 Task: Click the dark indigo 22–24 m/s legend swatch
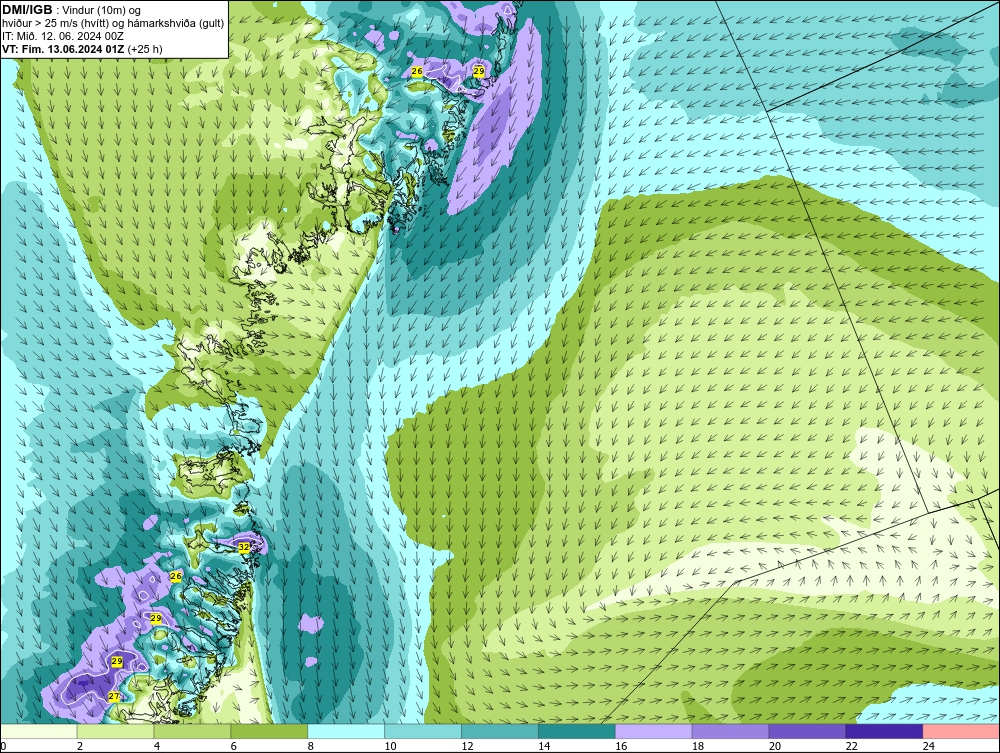click(885, 731)
